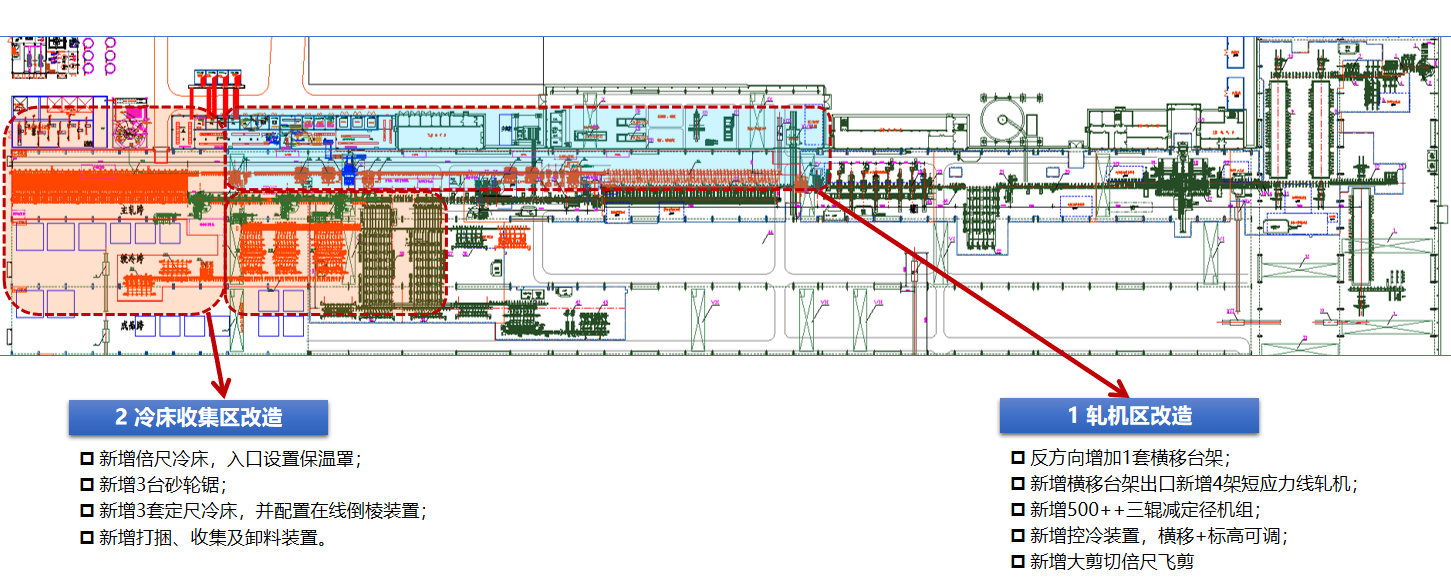
Task: Check the box beside 反方向增加1套横移台架
Action: (x=1017, y=458)
